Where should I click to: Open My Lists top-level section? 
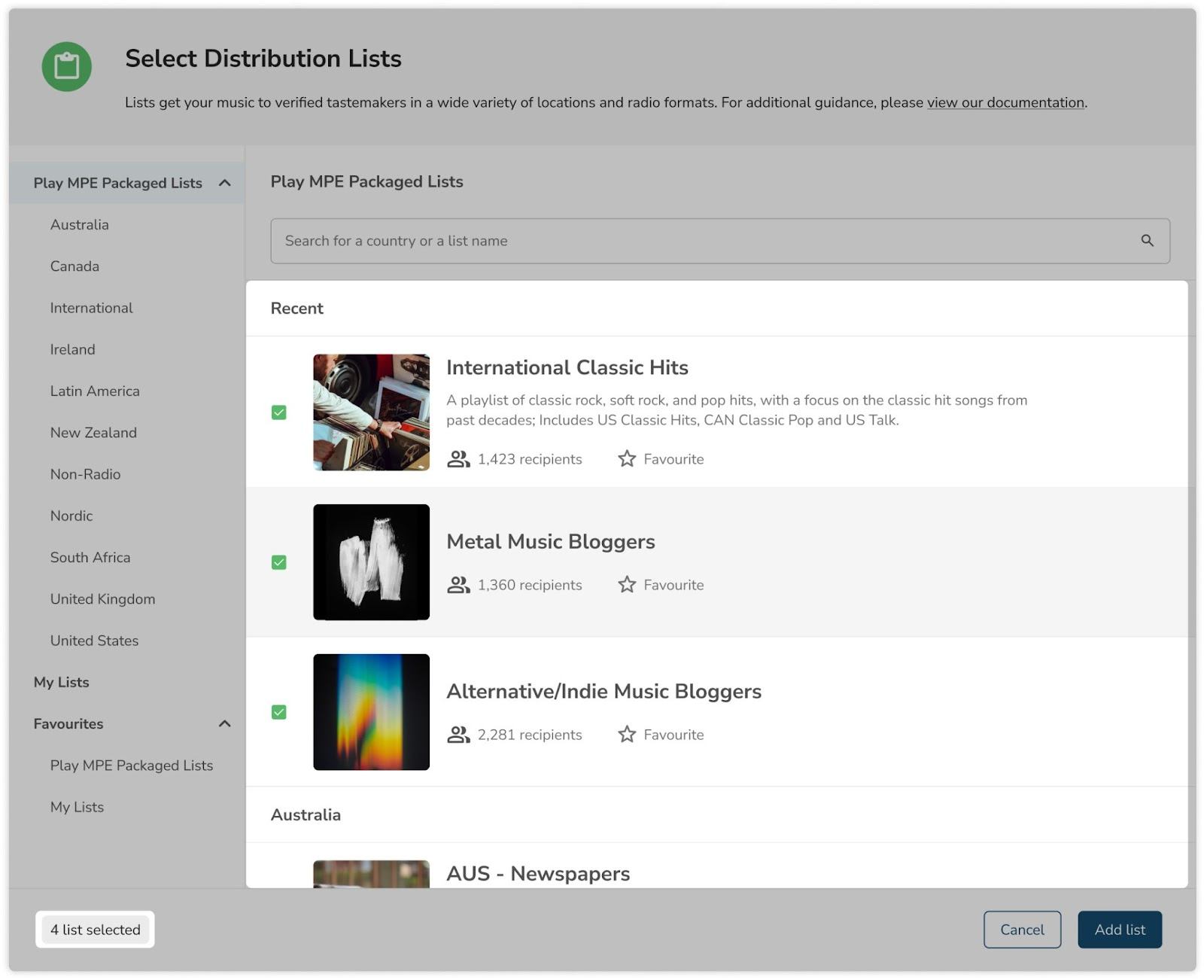(61, 683)
